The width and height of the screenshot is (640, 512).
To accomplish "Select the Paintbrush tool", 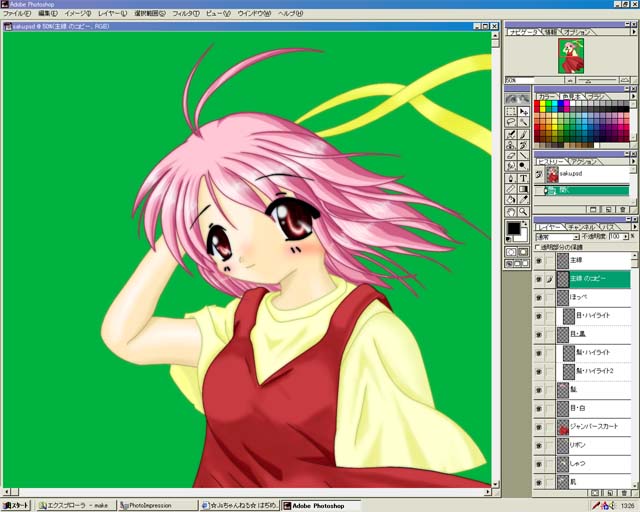I will point(523,134).
